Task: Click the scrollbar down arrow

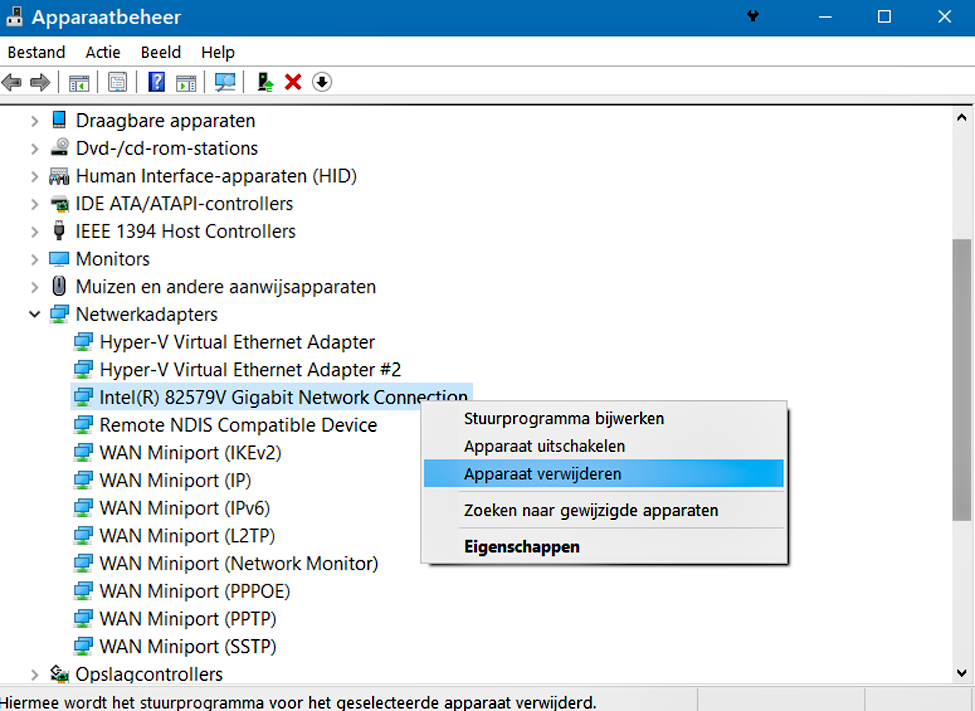Action: click(x=961, y=674)
